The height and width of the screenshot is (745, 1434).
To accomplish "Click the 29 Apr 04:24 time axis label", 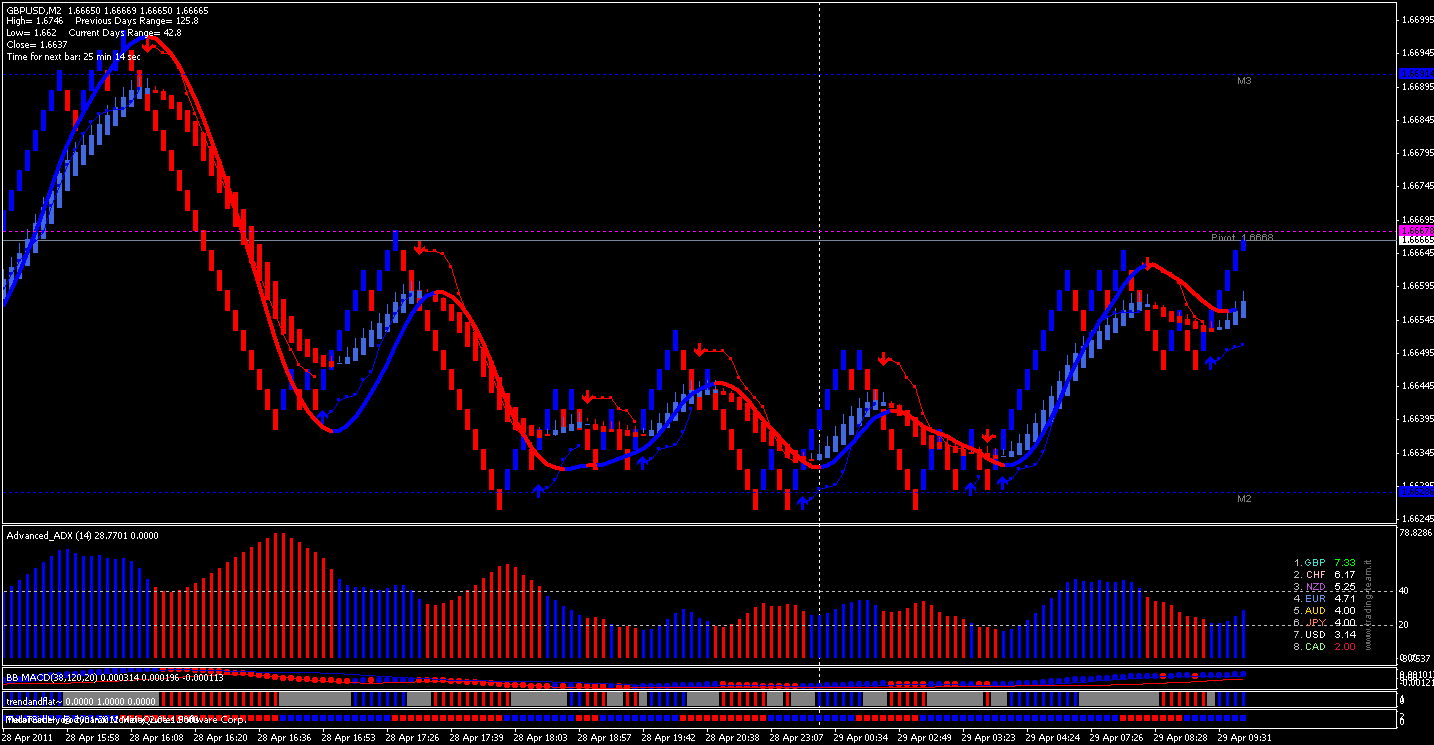I will (x=1055, y=738).
